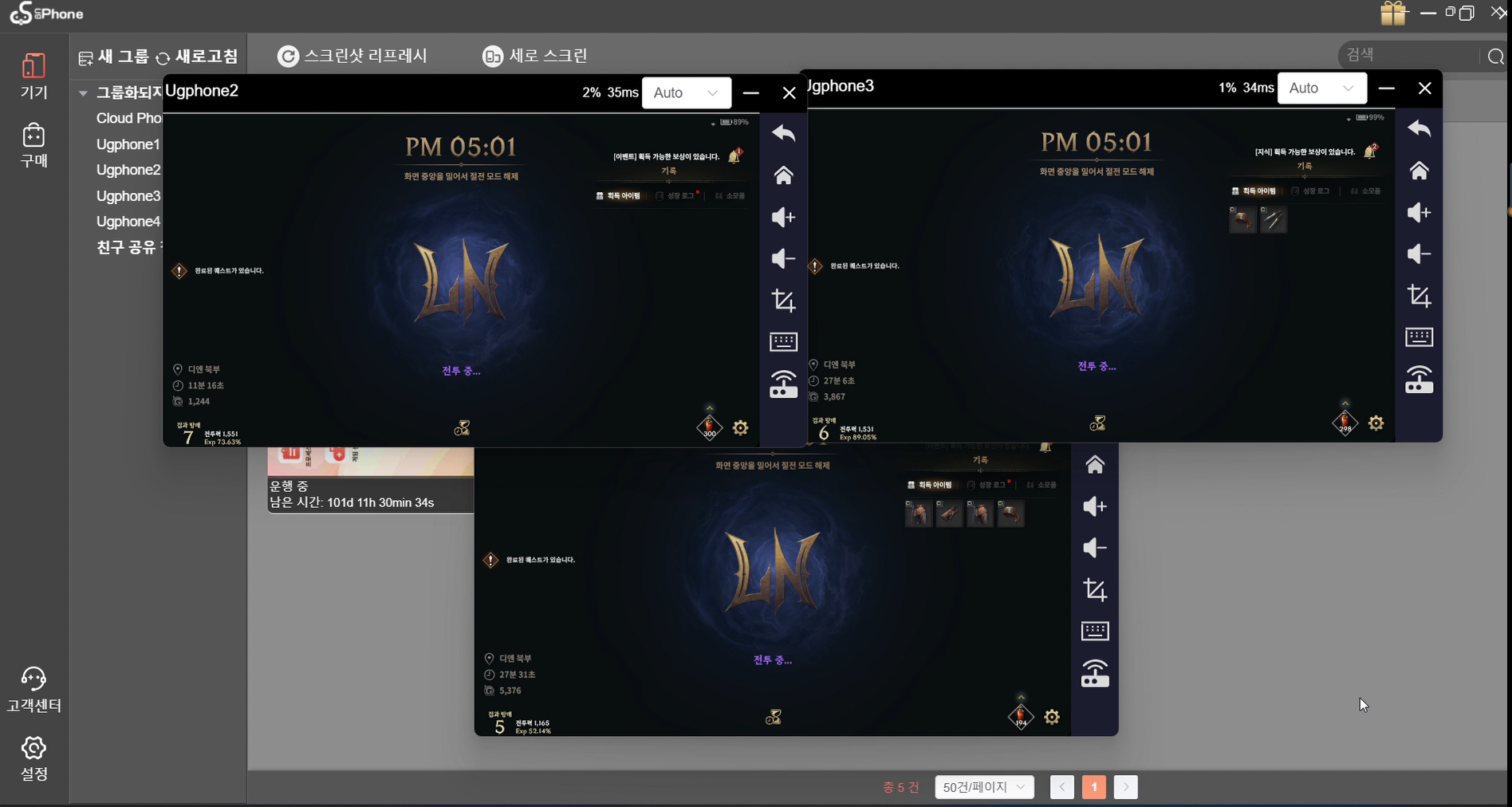Take screenshot with Ugphone2 crop icon
The width and height of the screenshot is (1512, 807).
point(783,301)
